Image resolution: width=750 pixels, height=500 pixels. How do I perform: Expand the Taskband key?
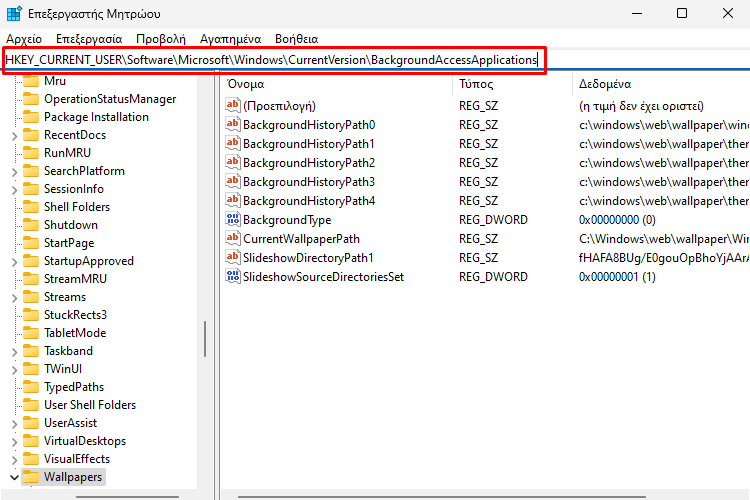click(14, 352)
